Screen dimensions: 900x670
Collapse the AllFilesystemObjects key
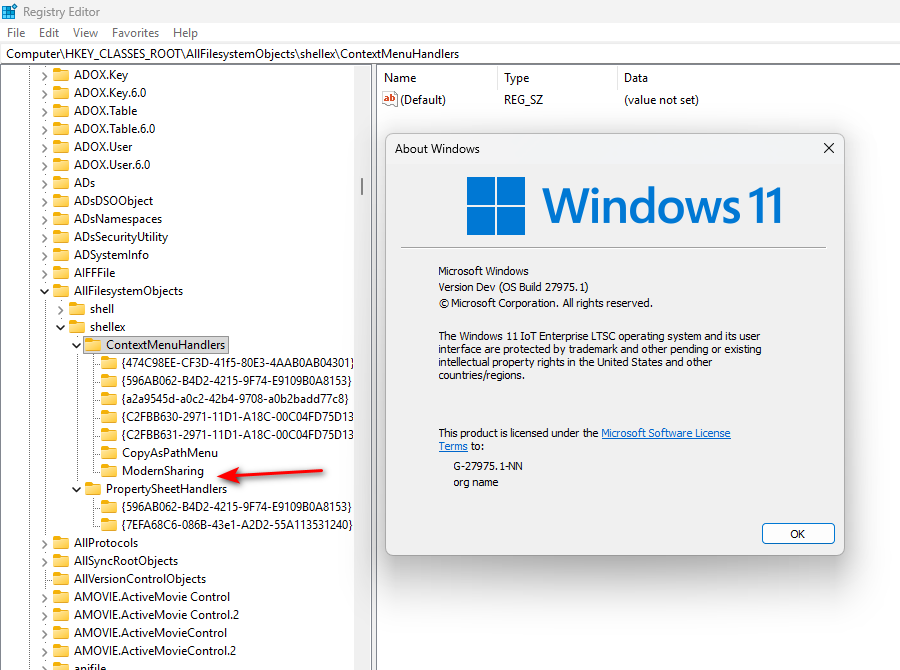tap(44, 291)
